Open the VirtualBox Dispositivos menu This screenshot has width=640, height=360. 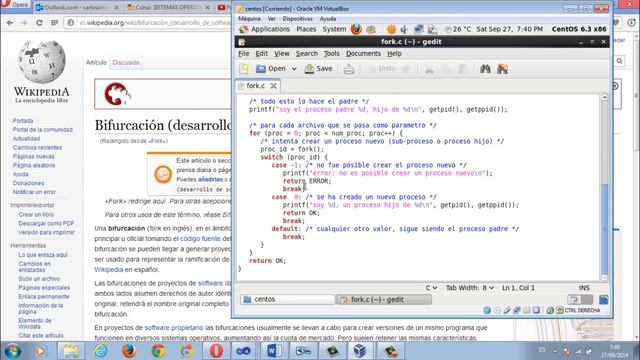297,19
